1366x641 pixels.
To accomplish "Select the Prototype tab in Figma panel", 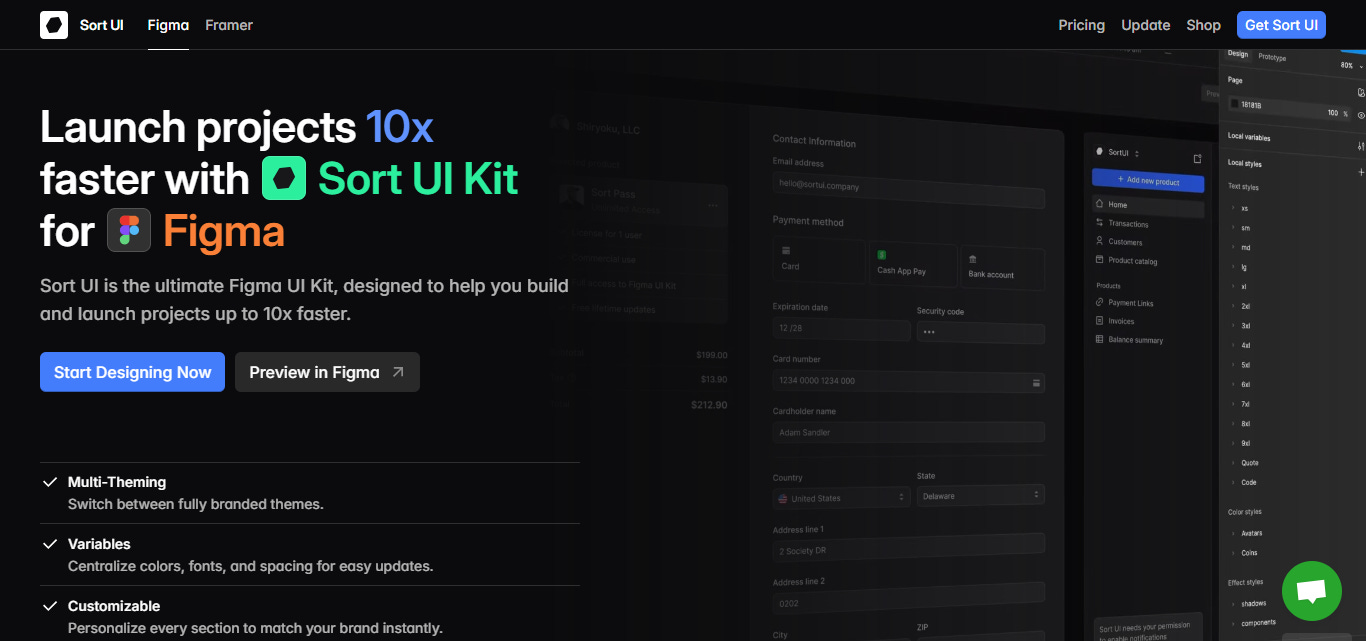I will coord(1272,57).
